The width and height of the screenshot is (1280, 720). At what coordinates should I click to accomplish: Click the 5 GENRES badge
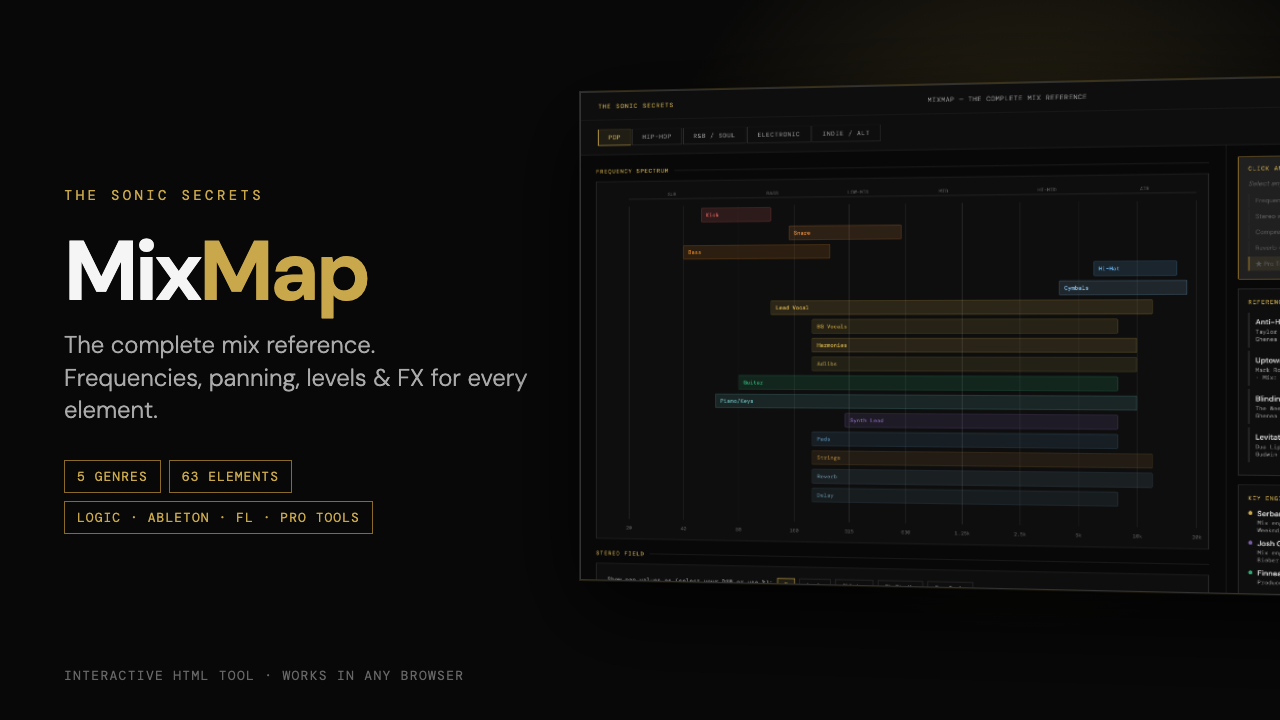tap(112, 477)
